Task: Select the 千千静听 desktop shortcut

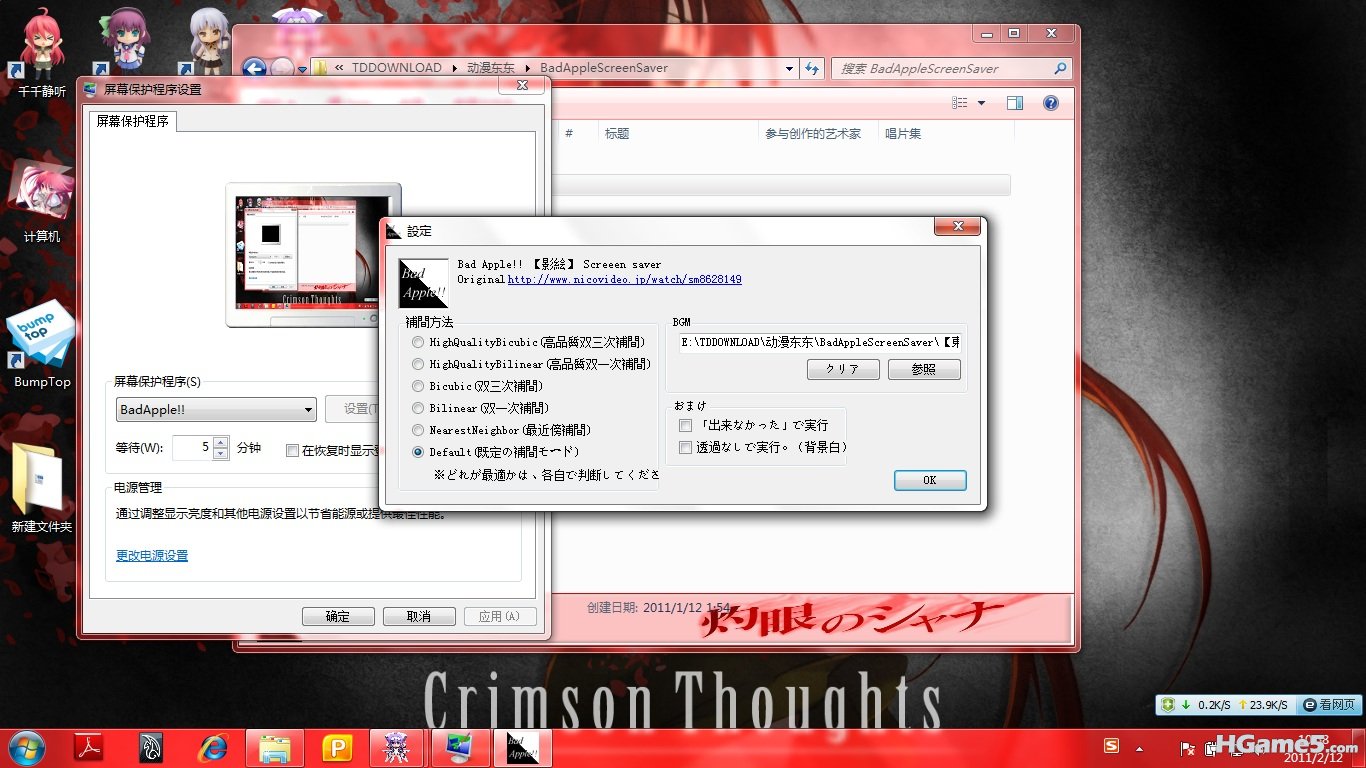Action: pyautogui.click(x=42, y=52)
